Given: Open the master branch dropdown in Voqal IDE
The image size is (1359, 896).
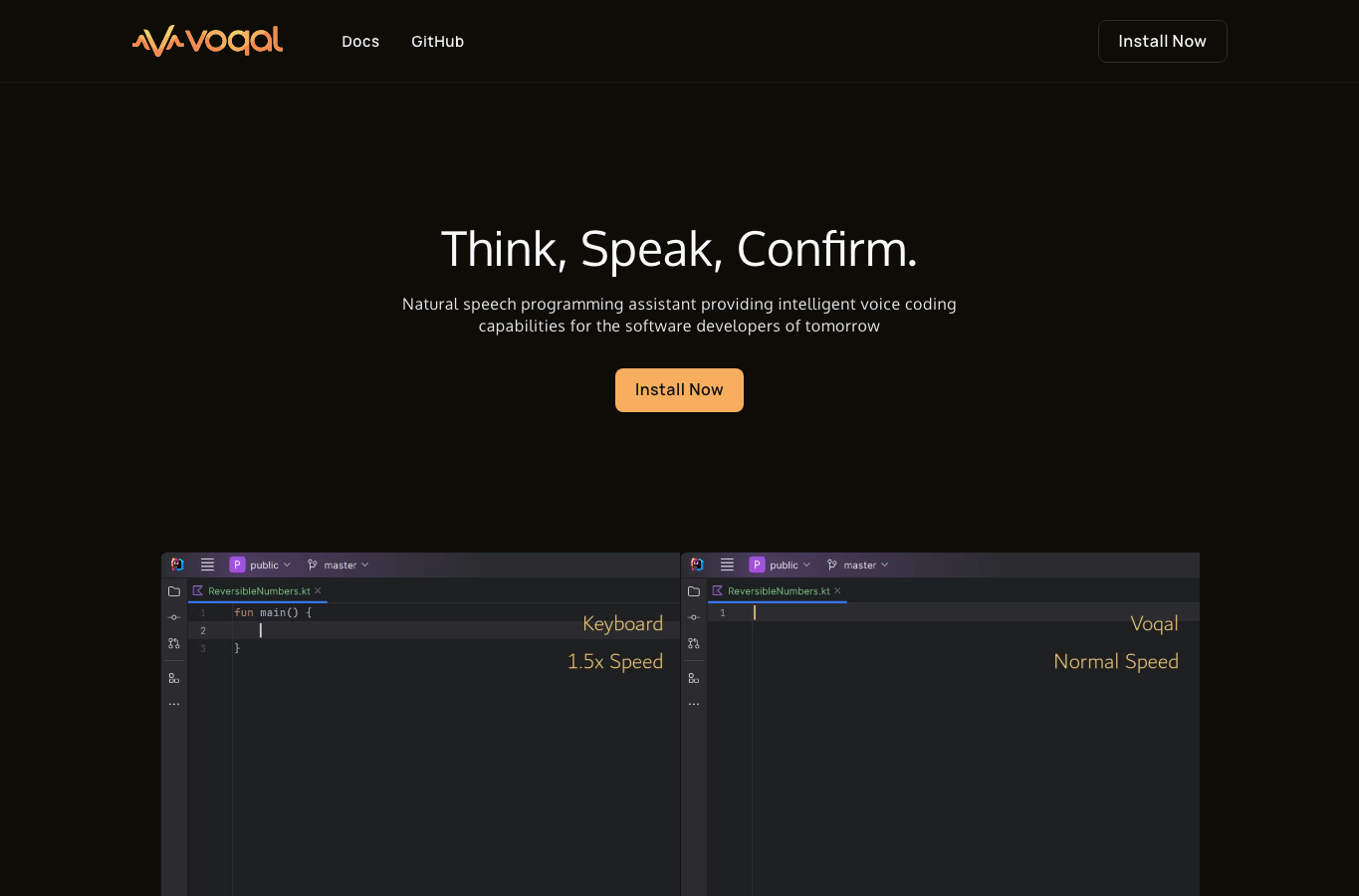Looking at the screenshot, I should [x=858, y=564].
